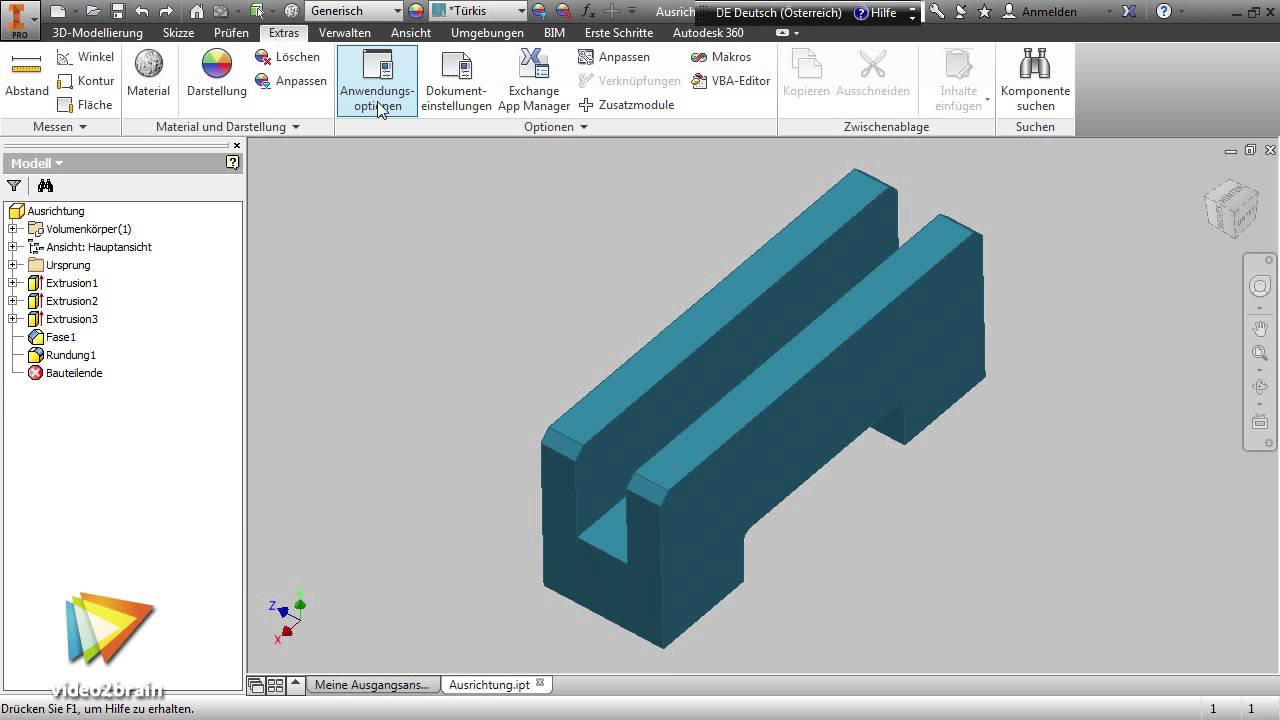Go to the Home view icon
Viewport: 1280px width, 720px height.
(197, 12)
